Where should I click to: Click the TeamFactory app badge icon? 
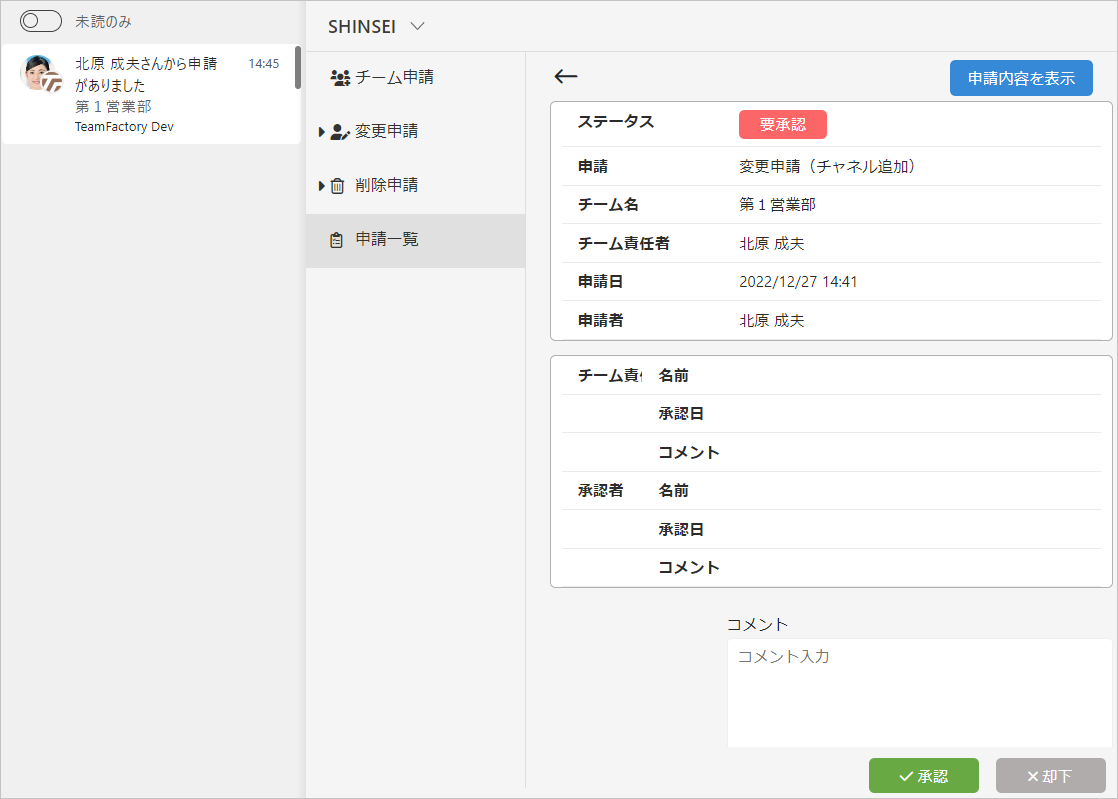tap(52, 83)
